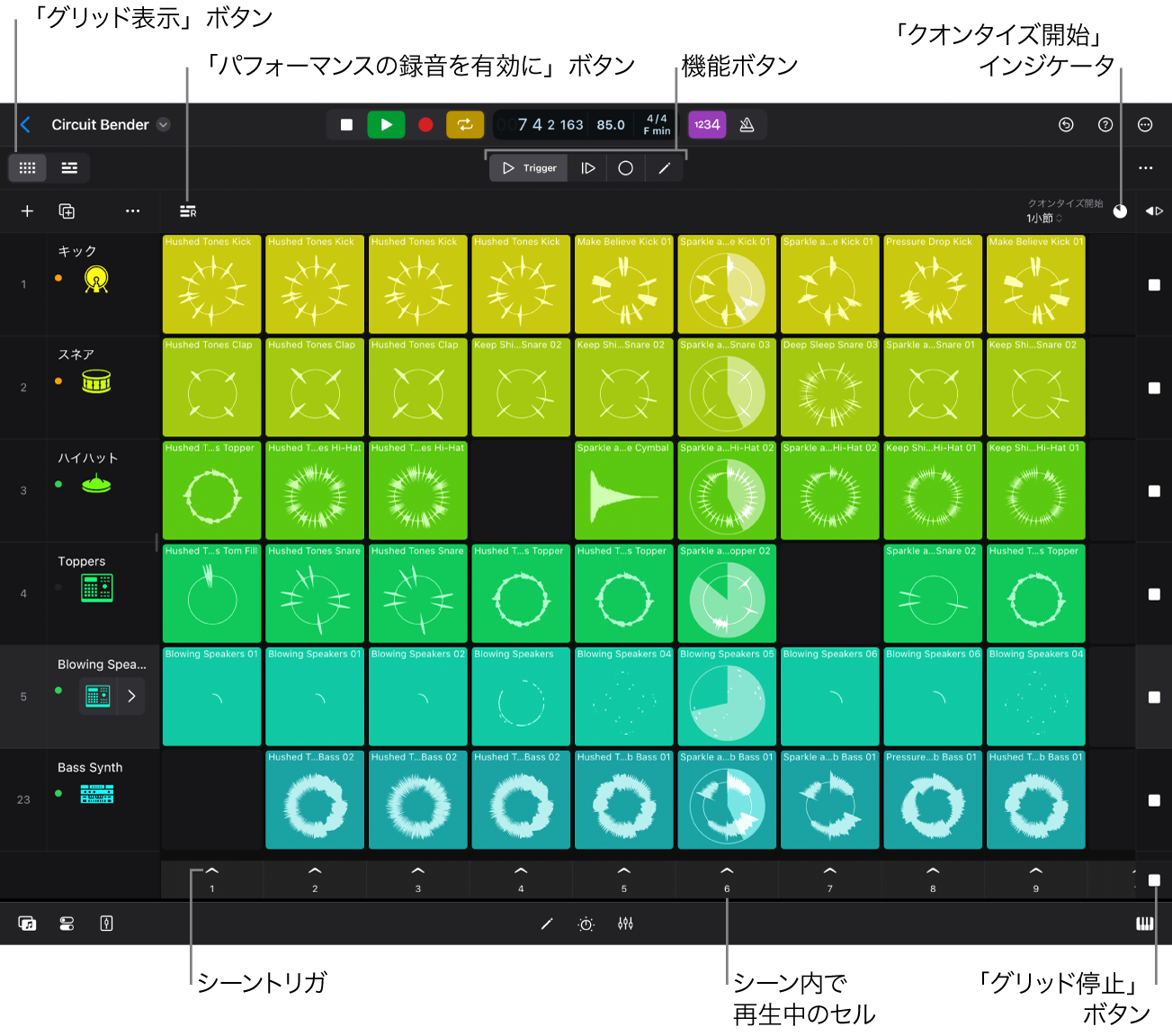Select the Bass Synth track icon
The image size is (1172, 1036).
coord(96,794)
